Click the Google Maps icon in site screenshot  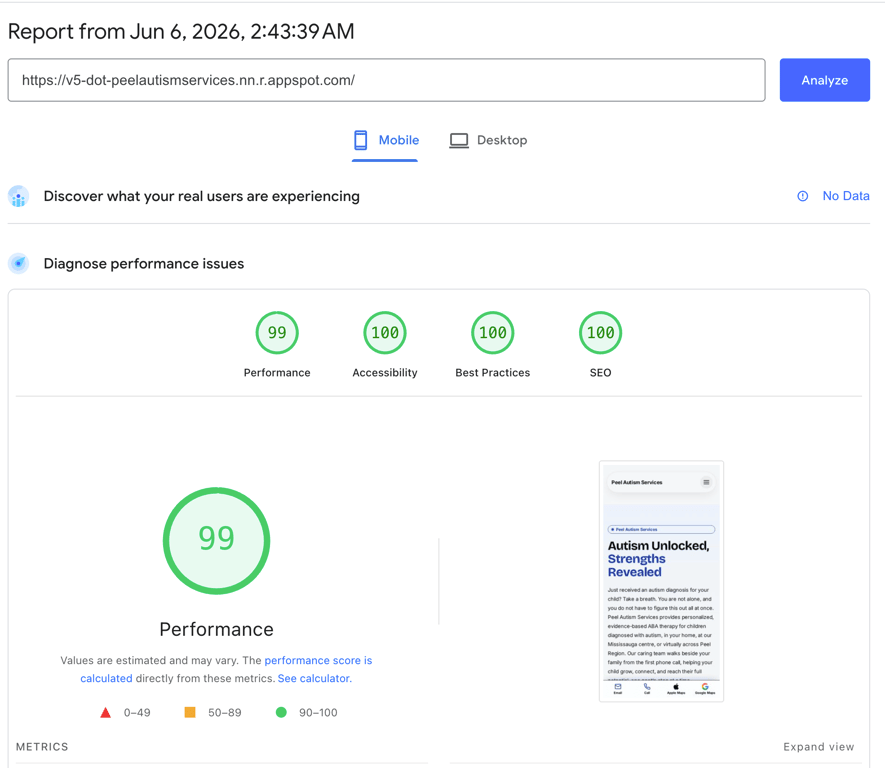[705, 688]
